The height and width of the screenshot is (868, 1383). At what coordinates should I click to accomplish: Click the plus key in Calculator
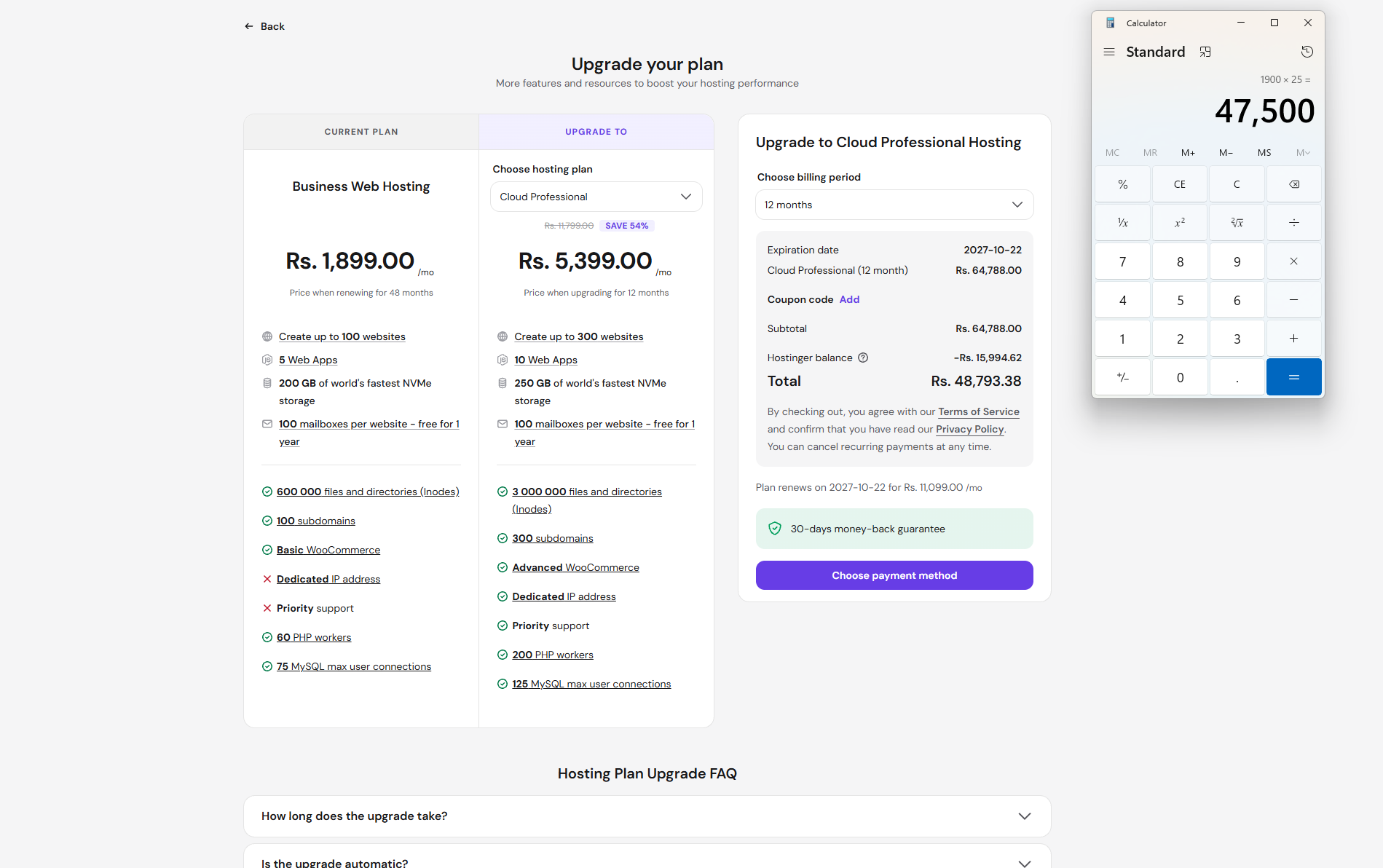coord(1294,339)
